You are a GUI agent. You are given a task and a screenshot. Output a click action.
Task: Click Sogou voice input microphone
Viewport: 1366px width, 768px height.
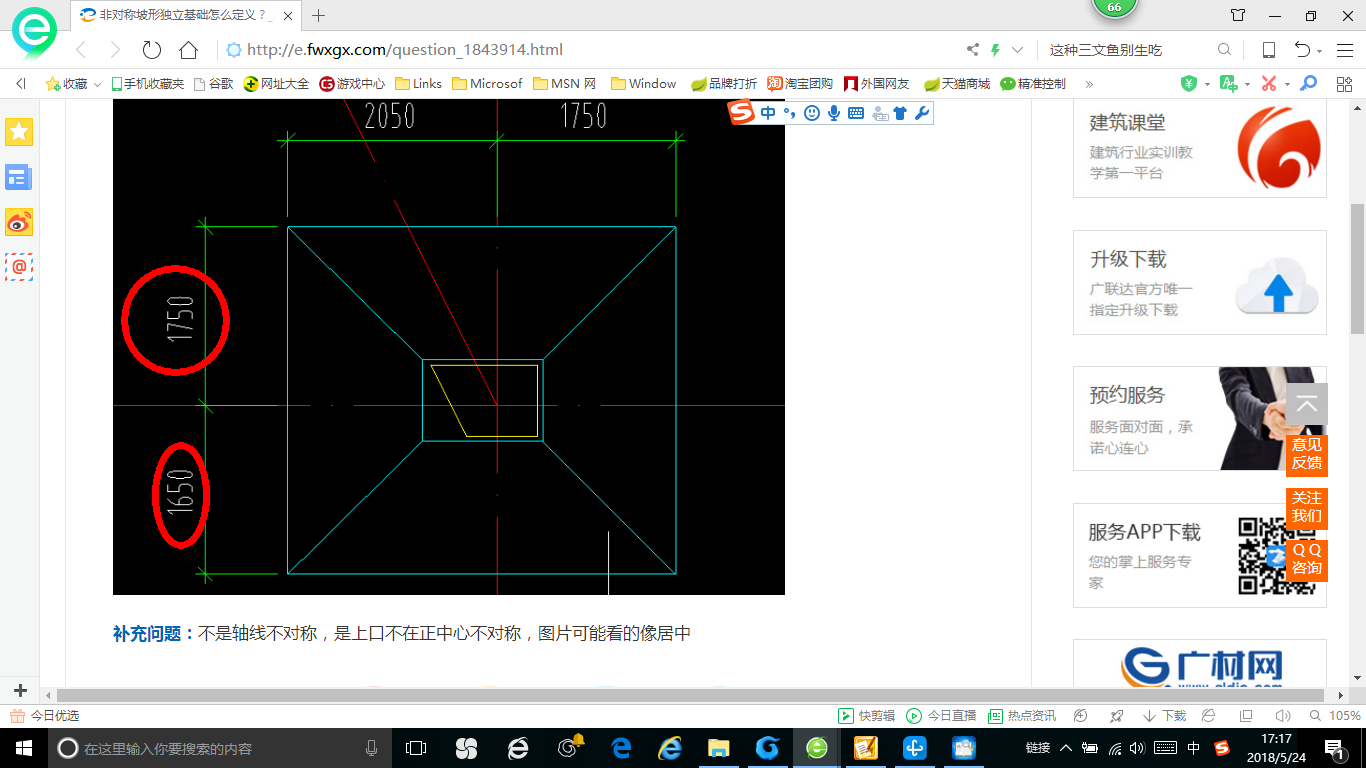[x=834, y=113]
